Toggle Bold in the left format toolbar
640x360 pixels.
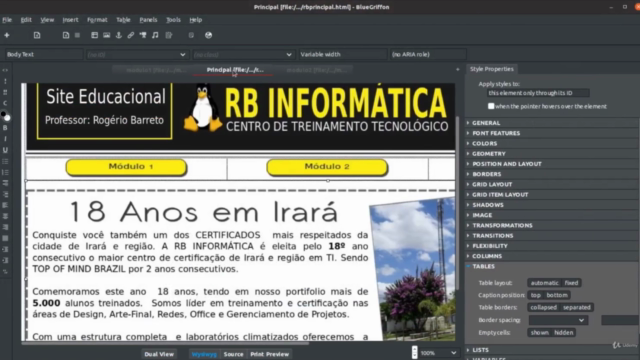(5, 128)
